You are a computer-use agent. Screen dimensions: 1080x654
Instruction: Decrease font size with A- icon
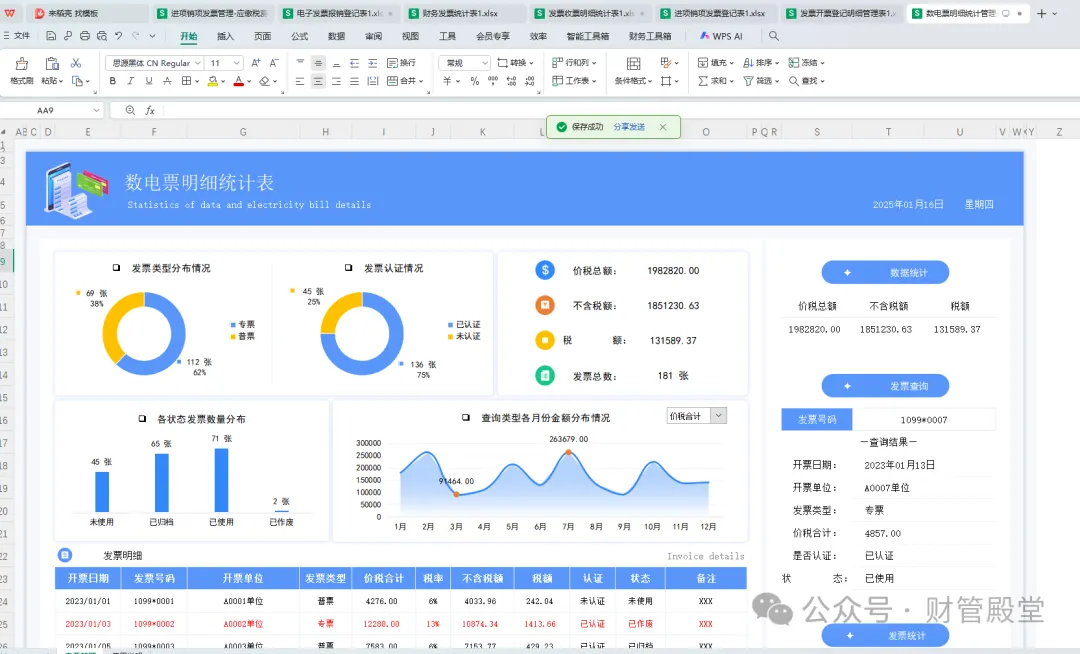click(x=273, y=63)
